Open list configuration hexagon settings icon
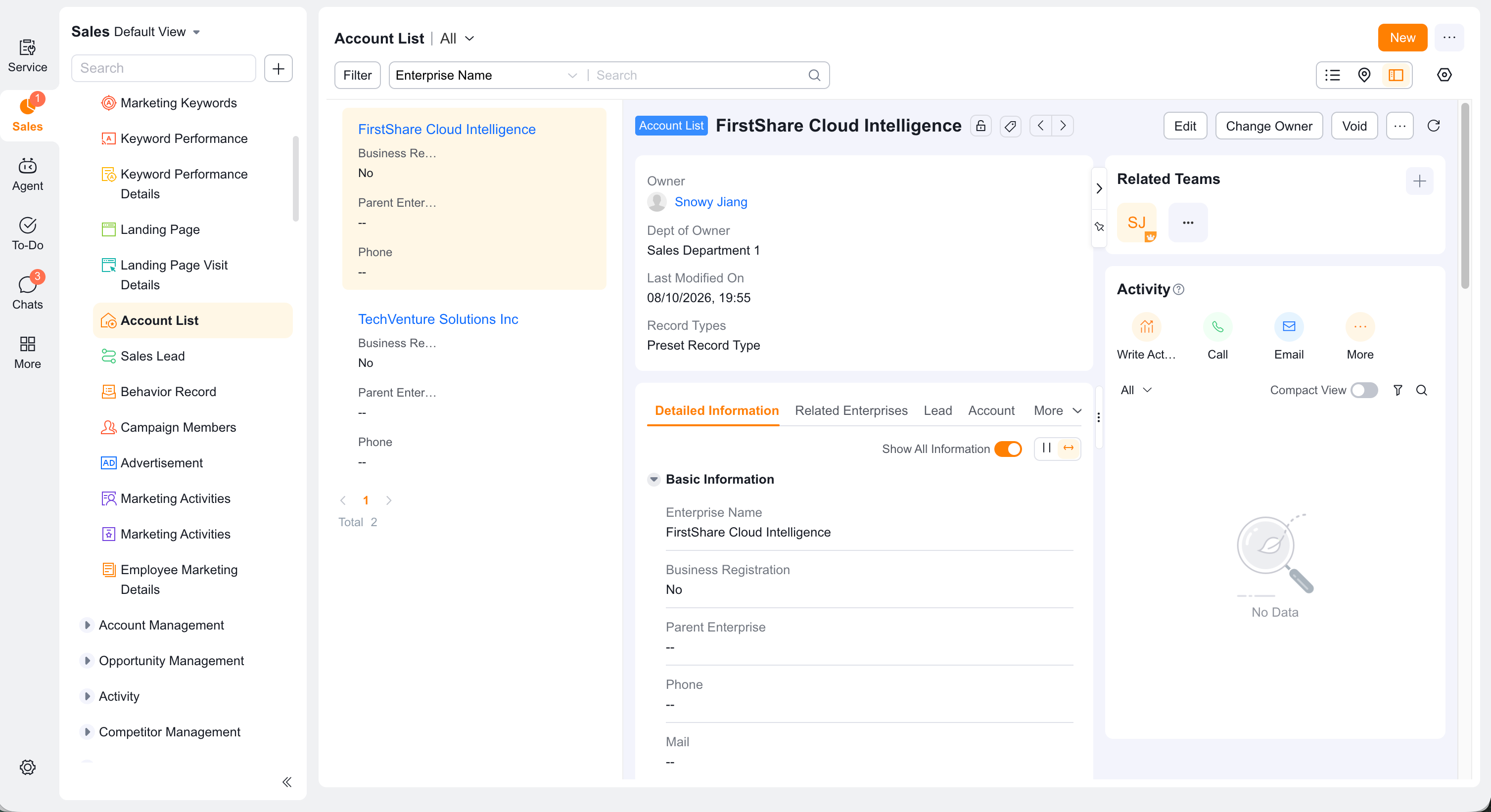The height and width of the screenshot is (812, 1491). click(x=1444, y=75)
